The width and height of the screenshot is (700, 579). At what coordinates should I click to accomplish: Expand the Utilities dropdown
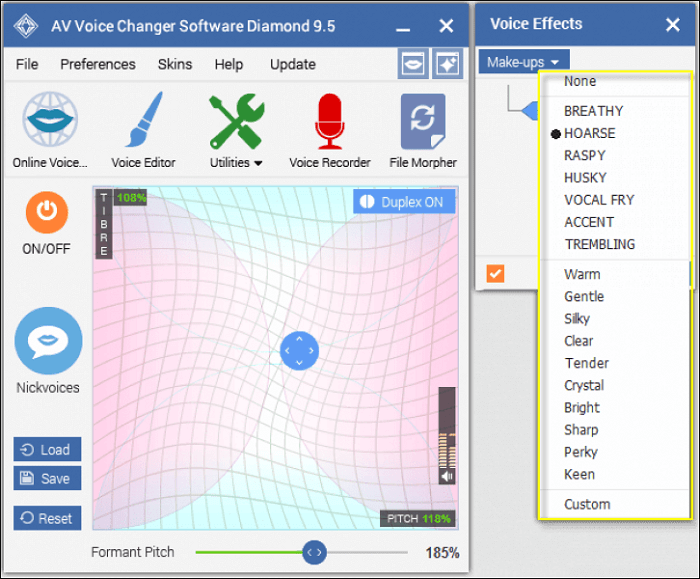coord(236,162)
